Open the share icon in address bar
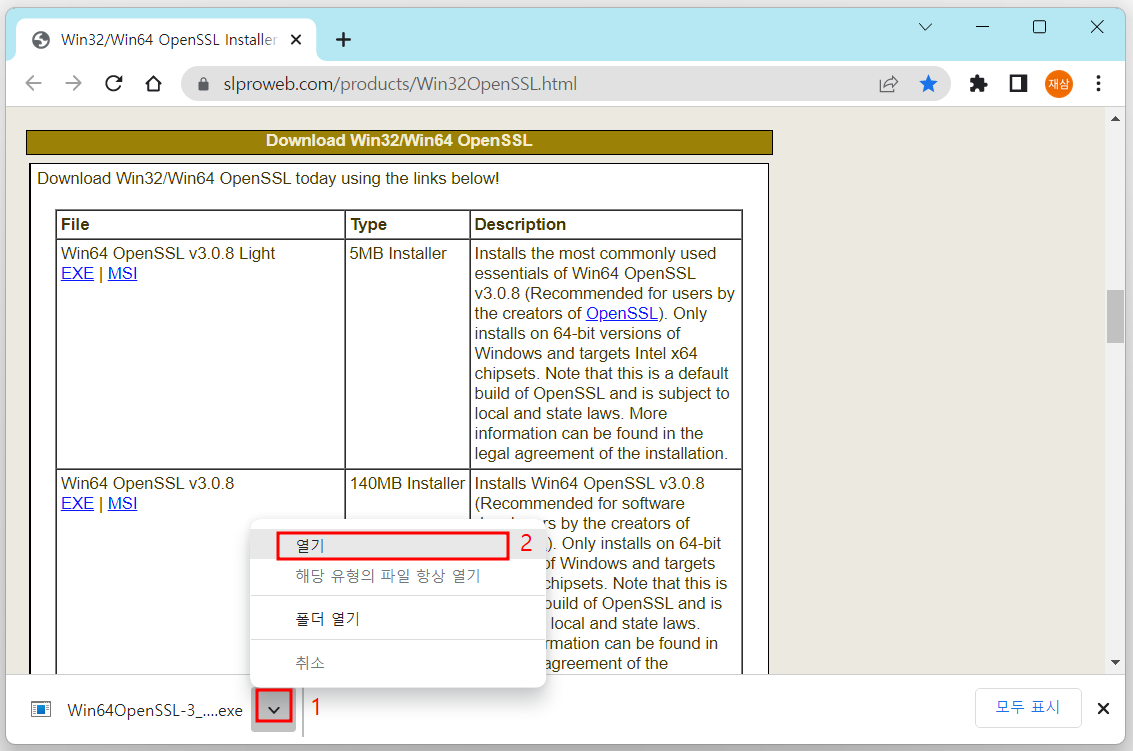Screen dimensions: 1133x751 [x=888, y=84]
